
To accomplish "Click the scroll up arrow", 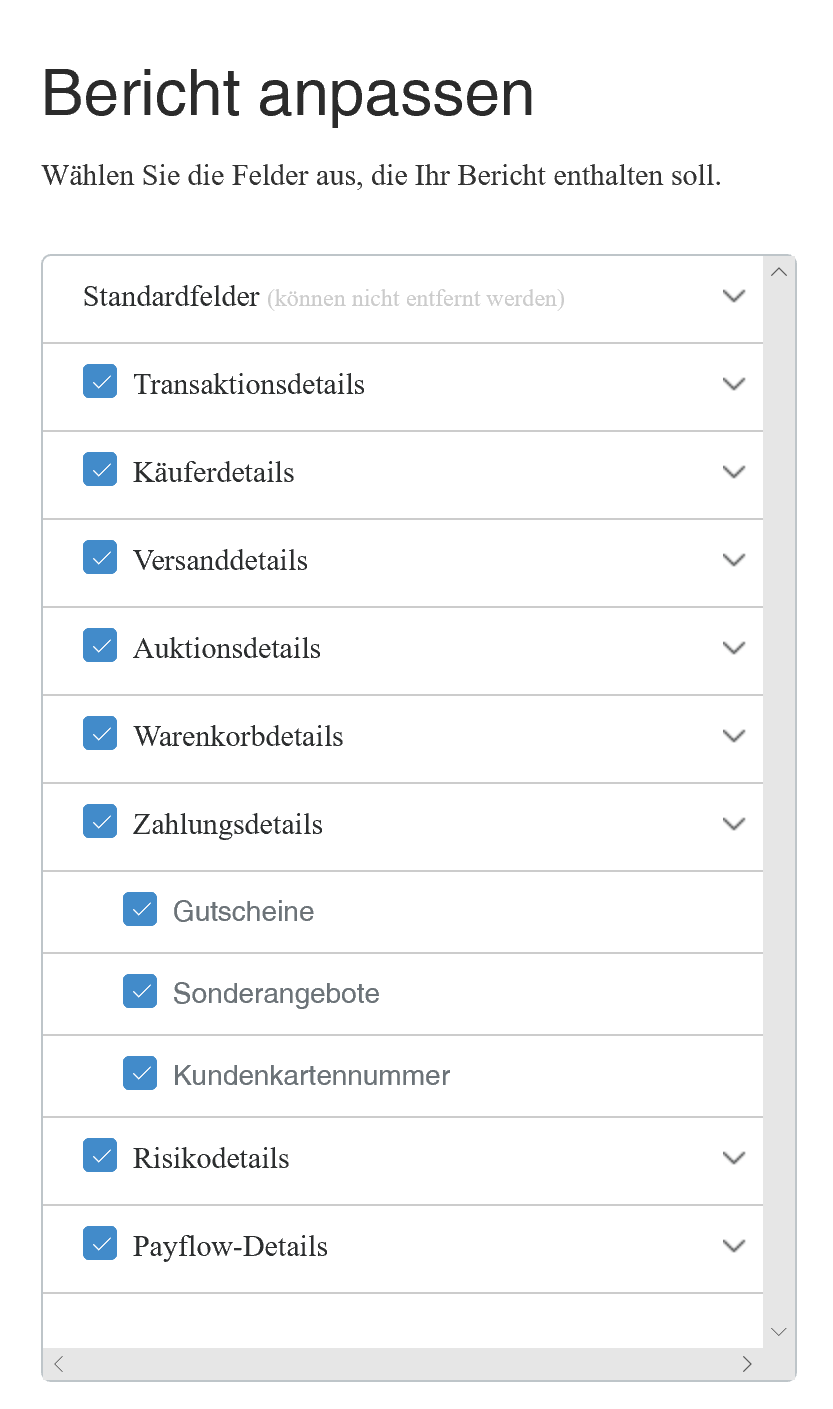I will click(780, 272).
